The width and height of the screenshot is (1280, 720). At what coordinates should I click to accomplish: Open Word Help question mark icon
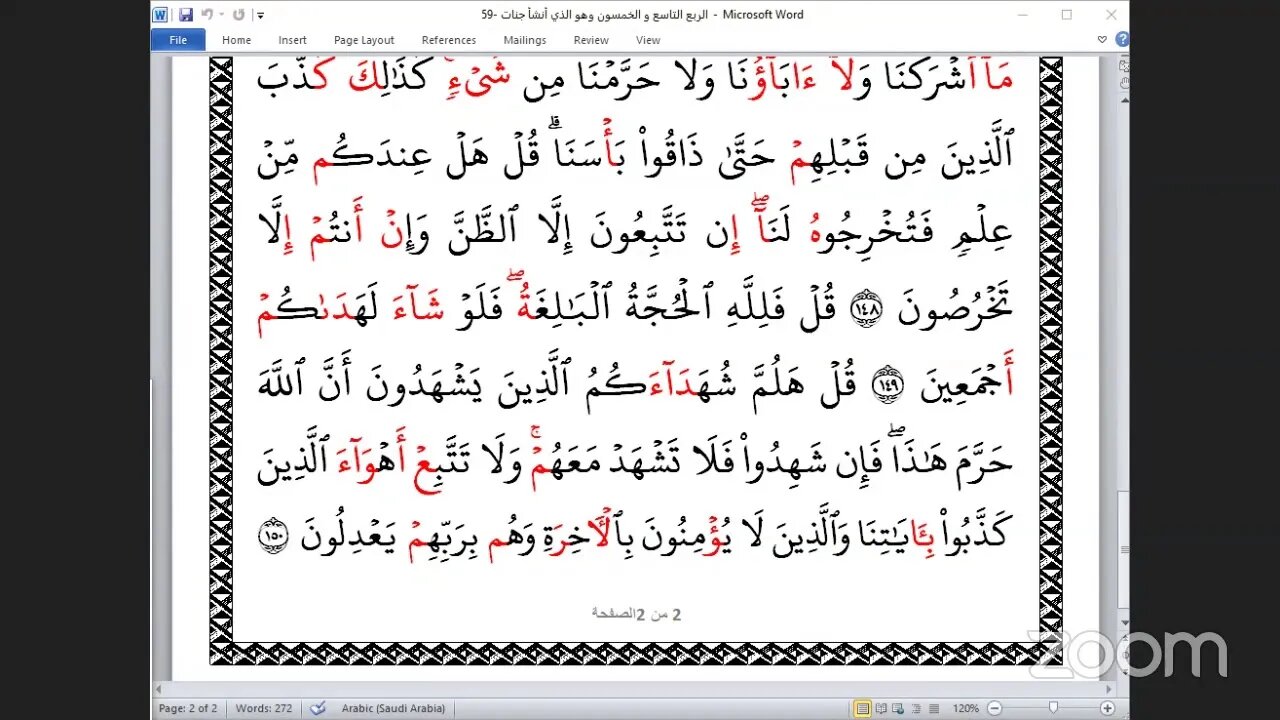tap(1122, 40)
